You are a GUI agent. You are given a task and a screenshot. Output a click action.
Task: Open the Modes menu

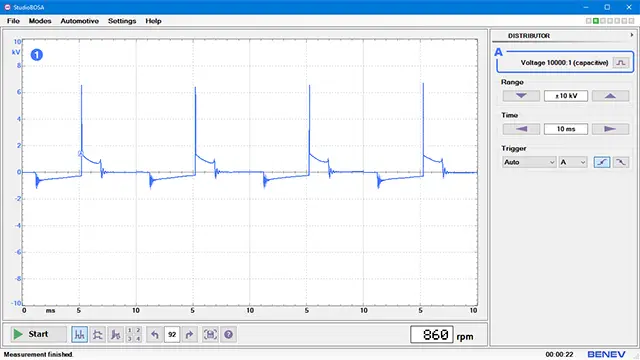coord(40,21)
